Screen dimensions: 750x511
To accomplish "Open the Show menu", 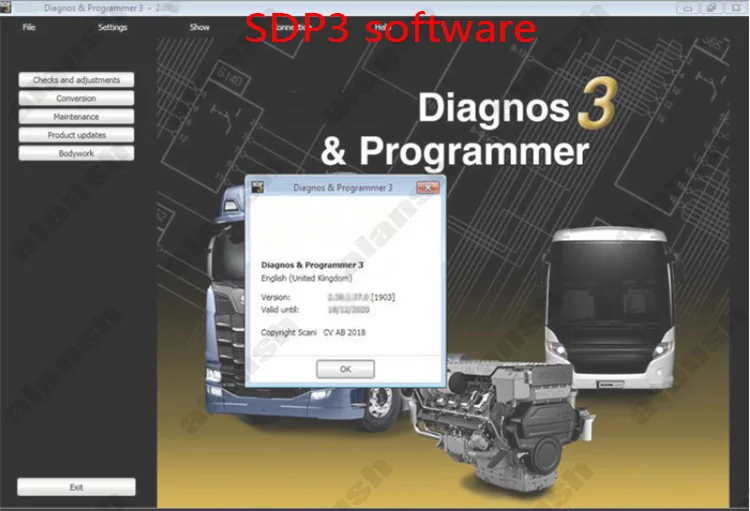I will (199, 27).
